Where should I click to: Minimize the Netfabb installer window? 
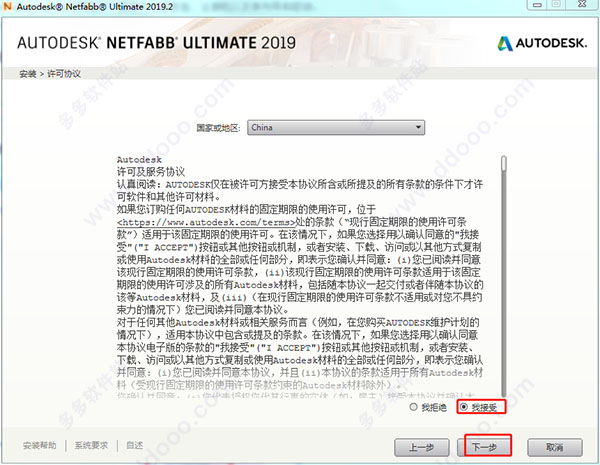pos(537,5)
